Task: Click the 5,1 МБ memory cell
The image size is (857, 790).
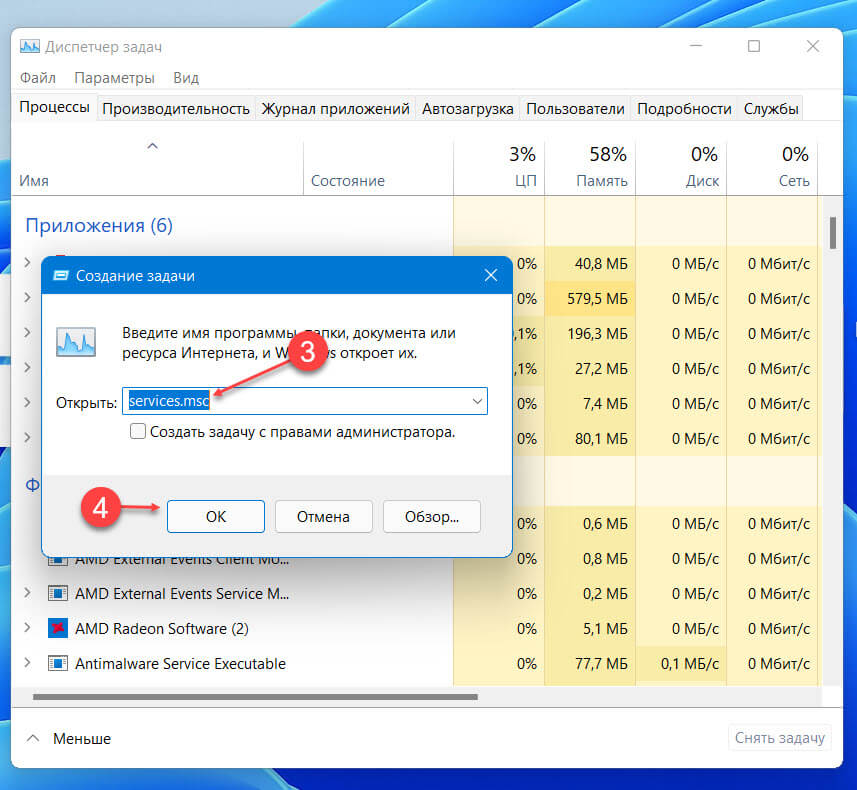Action: pyautogui.click(x=590, y=628)
